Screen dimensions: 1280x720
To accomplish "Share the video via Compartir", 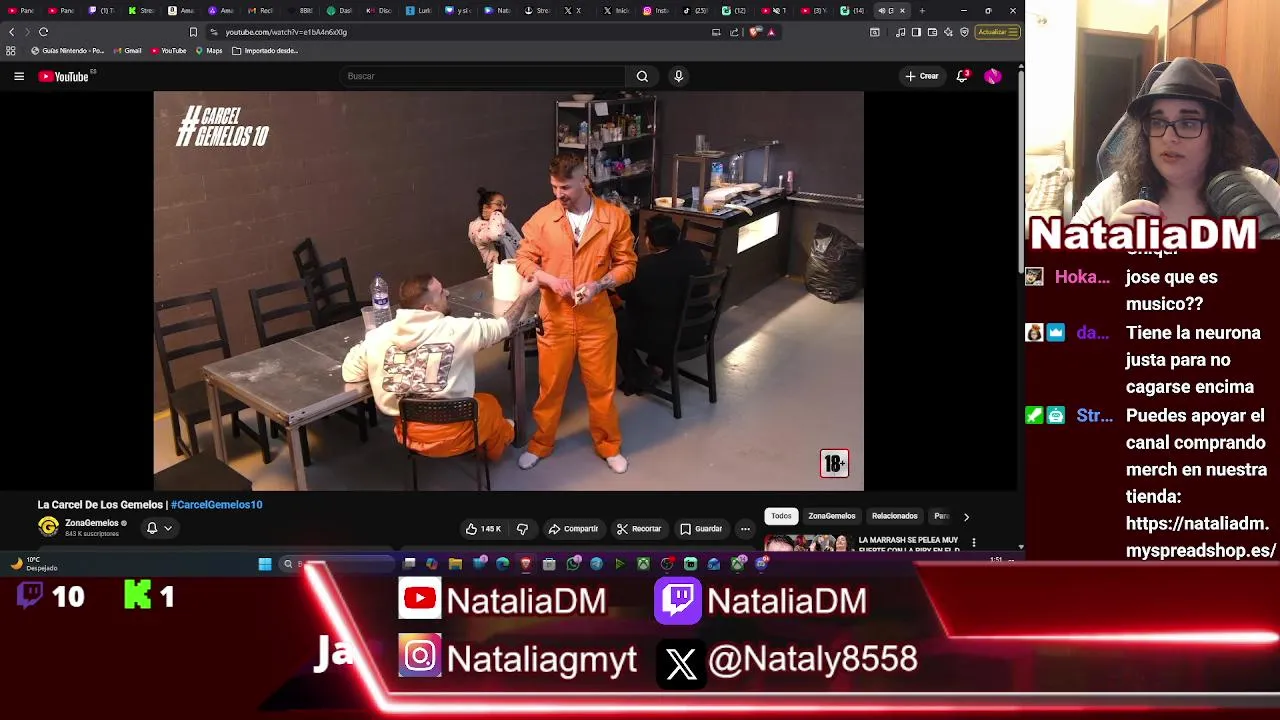I will [573, 529].
